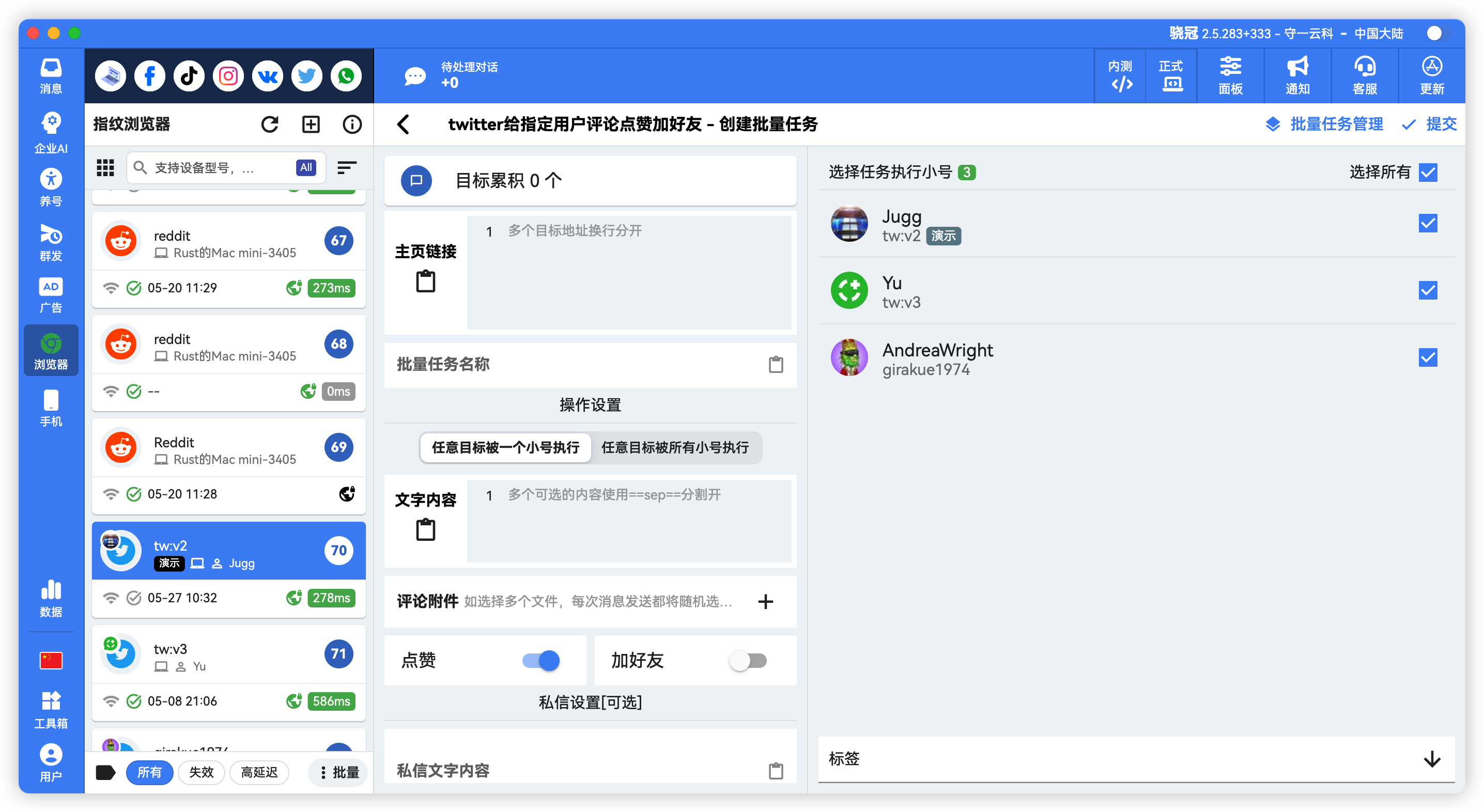Open pending conversations 待处理对话 chat icon

(415, 76)
